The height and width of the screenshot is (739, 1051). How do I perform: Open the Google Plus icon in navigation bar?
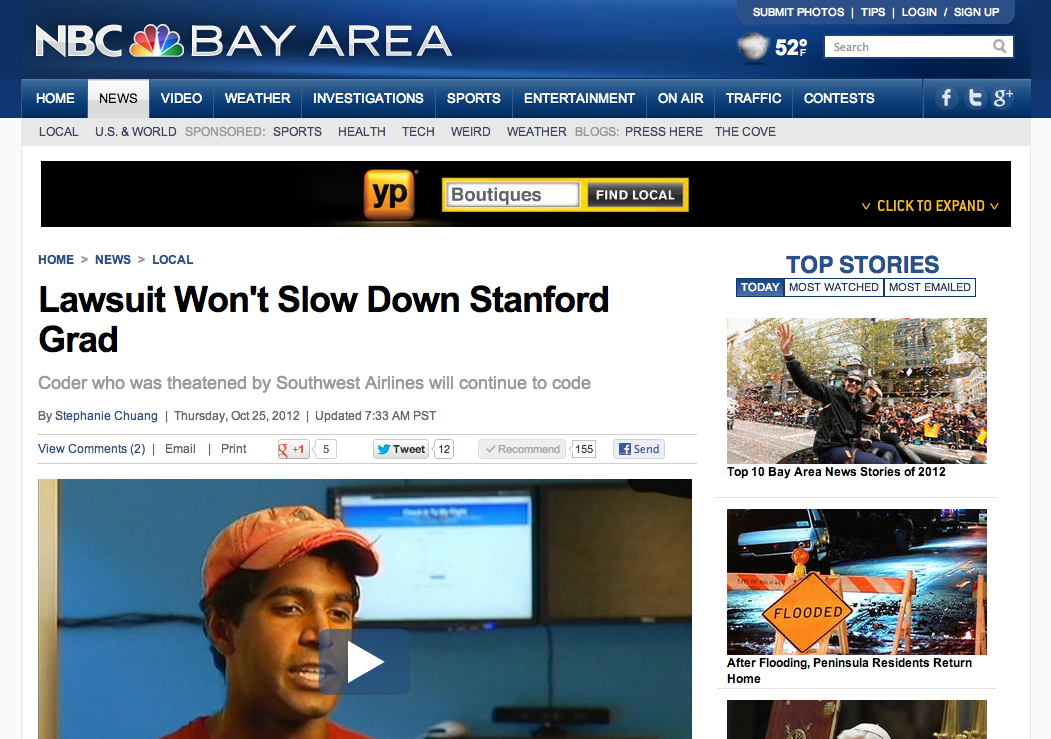tap(1003, 98)
